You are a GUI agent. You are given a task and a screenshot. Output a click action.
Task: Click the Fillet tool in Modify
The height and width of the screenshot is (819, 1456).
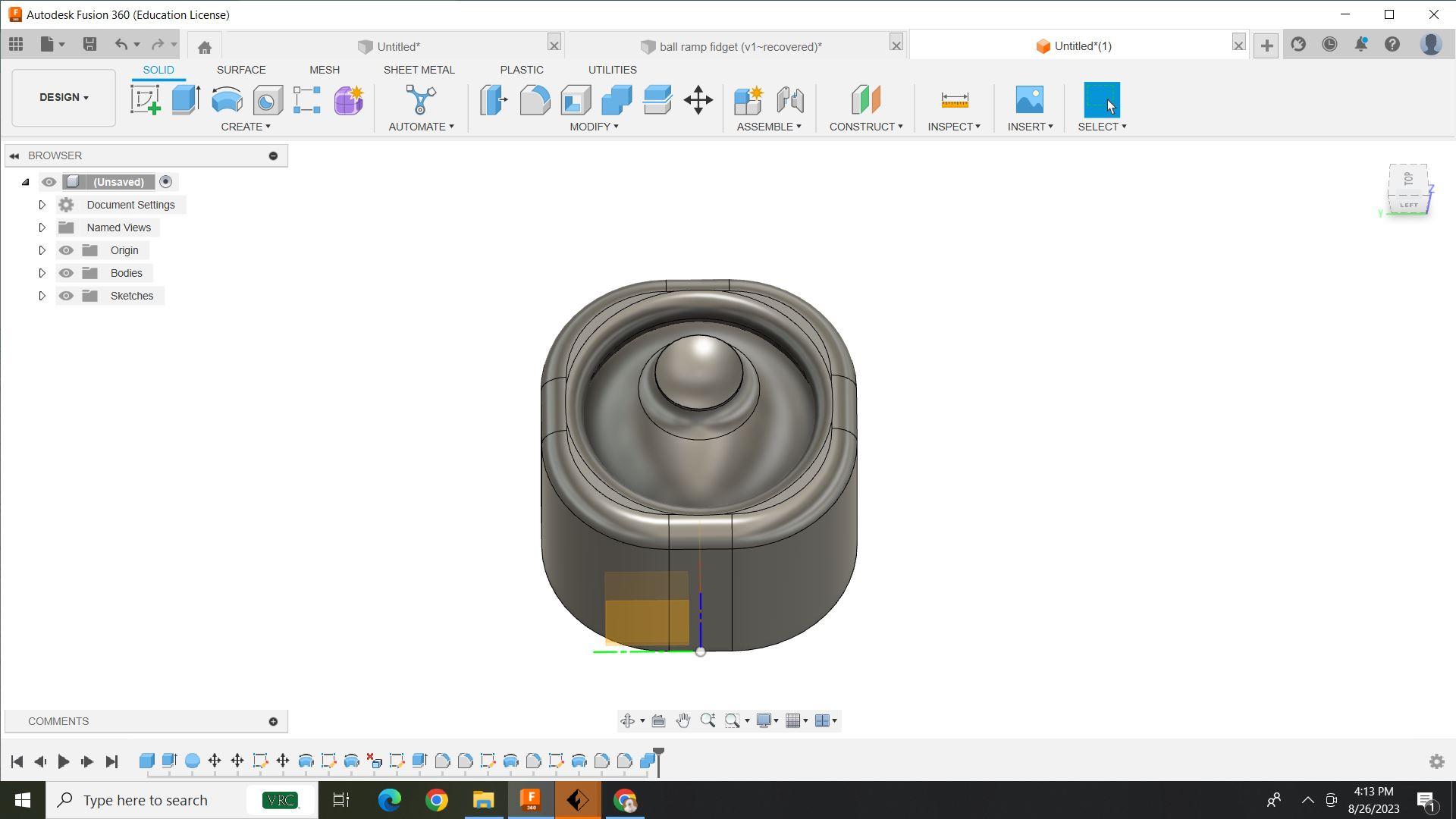pos(535,100)
